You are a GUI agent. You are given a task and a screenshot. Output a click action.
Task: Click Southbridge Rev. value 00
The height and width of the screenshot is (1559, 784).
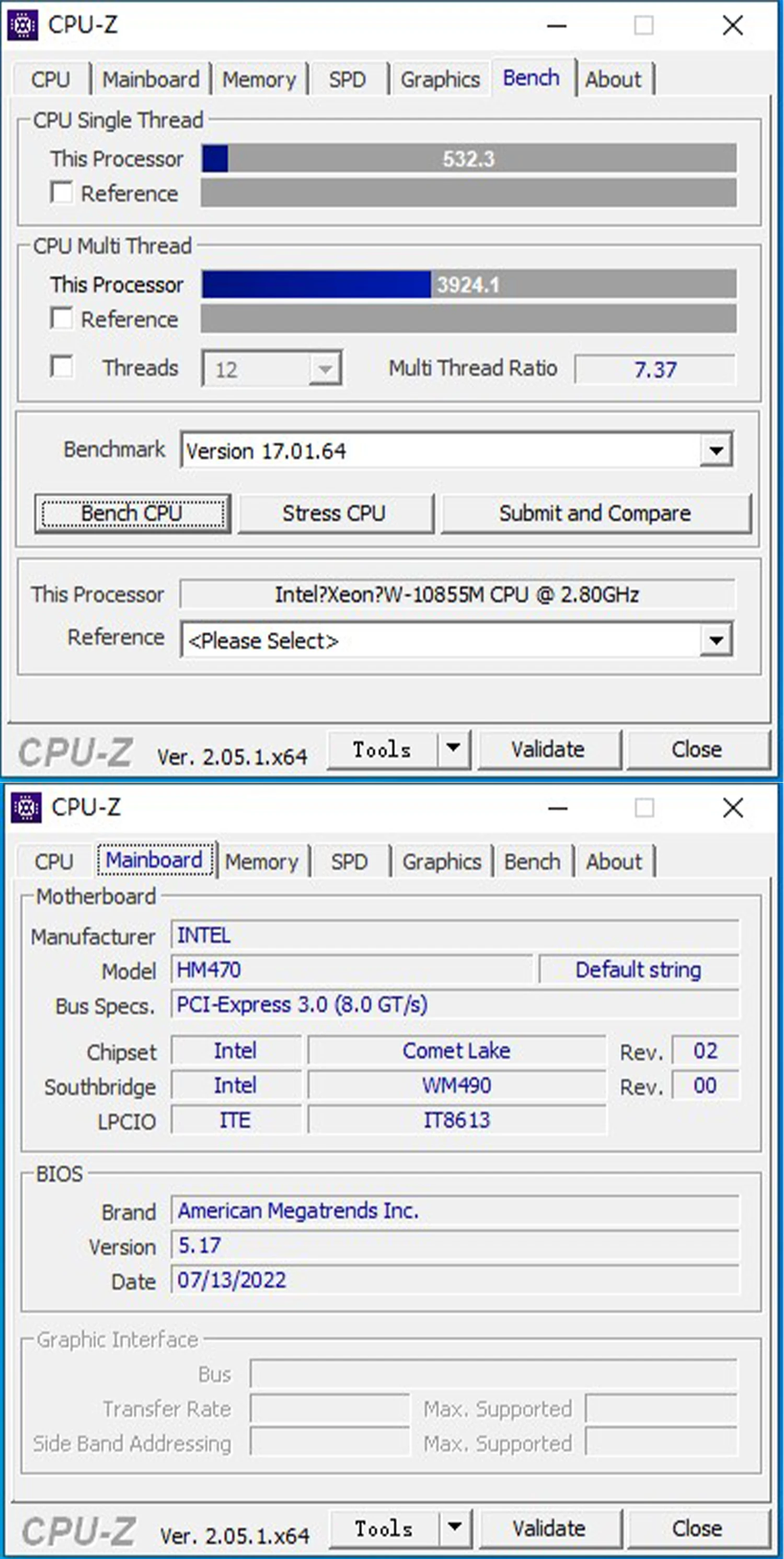[706, 1085]
